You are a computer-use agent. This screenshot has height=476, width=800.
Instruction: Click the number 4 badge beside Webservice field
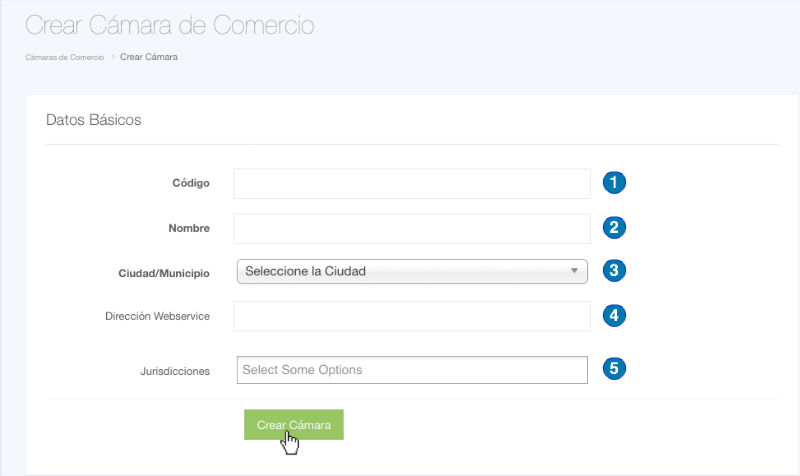[614, 315]
